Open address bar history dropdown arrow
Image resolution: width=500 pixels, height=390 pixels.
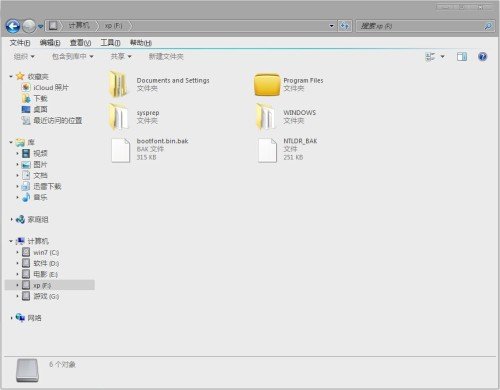(332, 26)
